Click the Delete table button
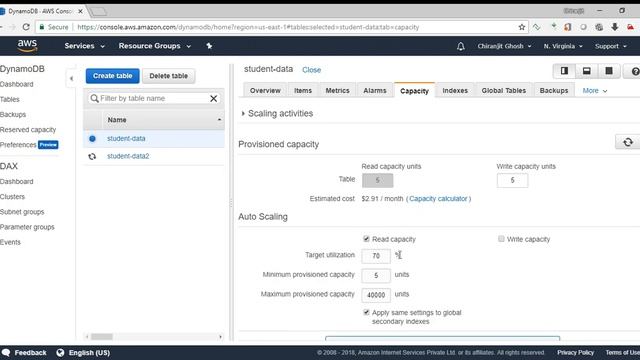The height and width of the screenshot is (360, 640). (x=169, y=76)
